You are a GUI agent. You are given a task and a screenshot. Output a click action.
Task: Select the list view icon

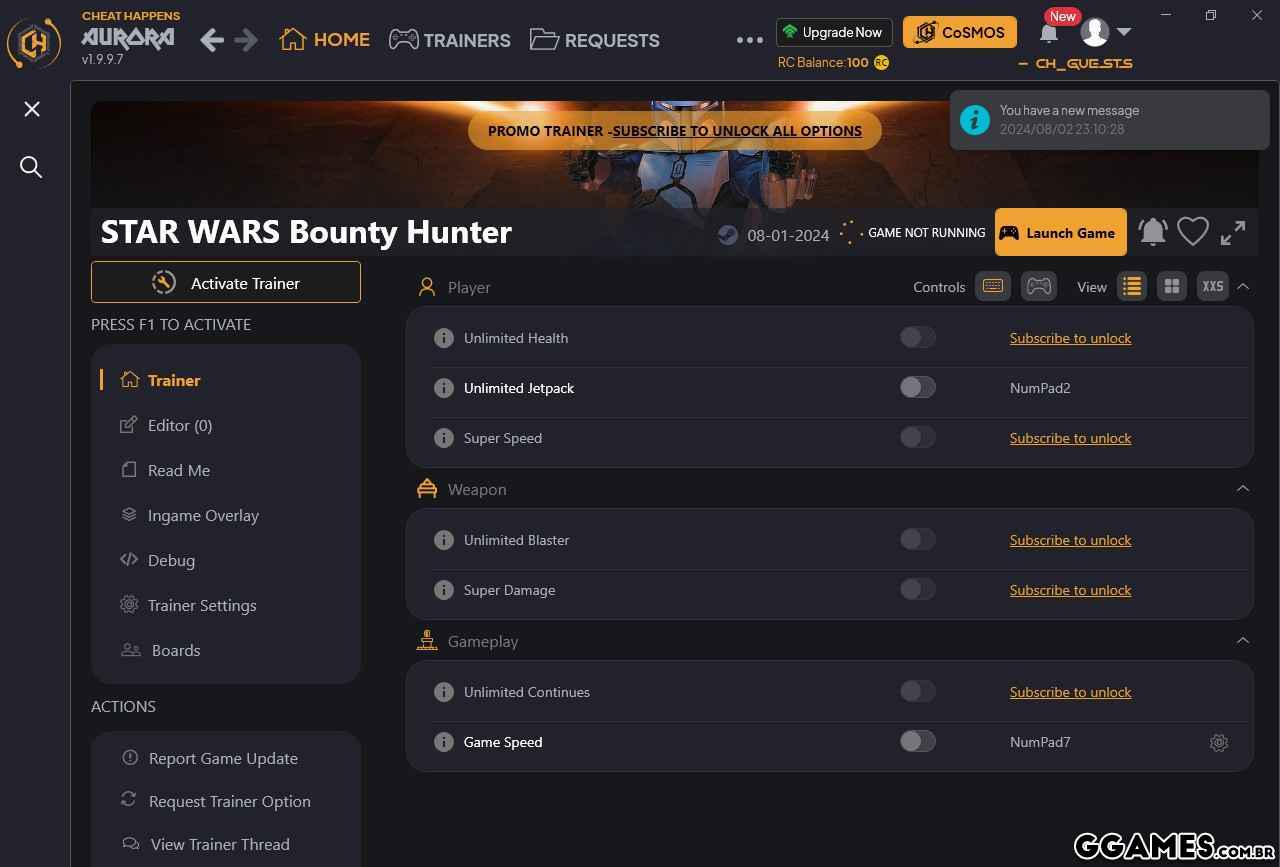[x=1132, y=286]
